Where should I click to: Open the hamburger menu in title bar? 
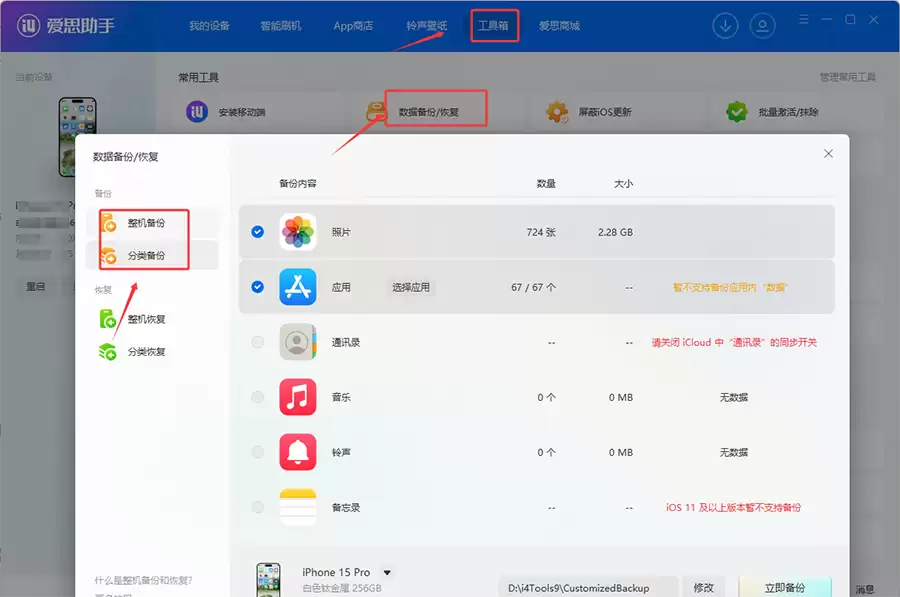click(804, 20)
